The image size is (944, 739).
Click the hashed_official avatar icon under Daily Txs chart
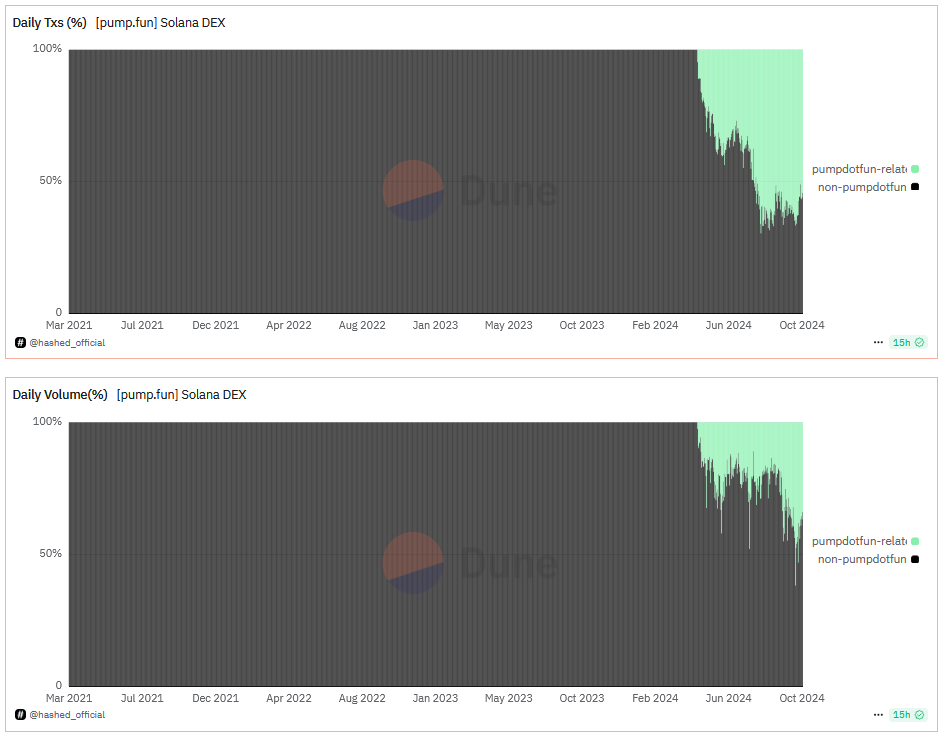tap(20, 343)
